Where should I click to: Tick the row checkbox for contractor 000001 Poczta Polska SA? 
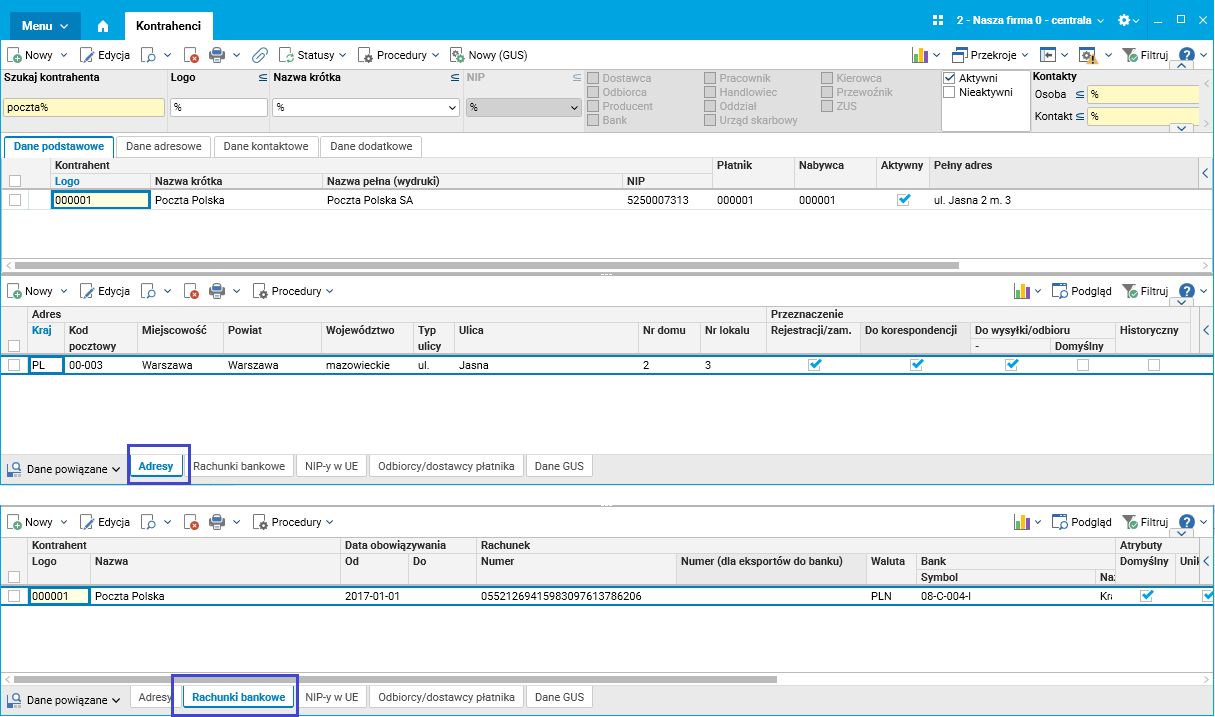[14, 200]
